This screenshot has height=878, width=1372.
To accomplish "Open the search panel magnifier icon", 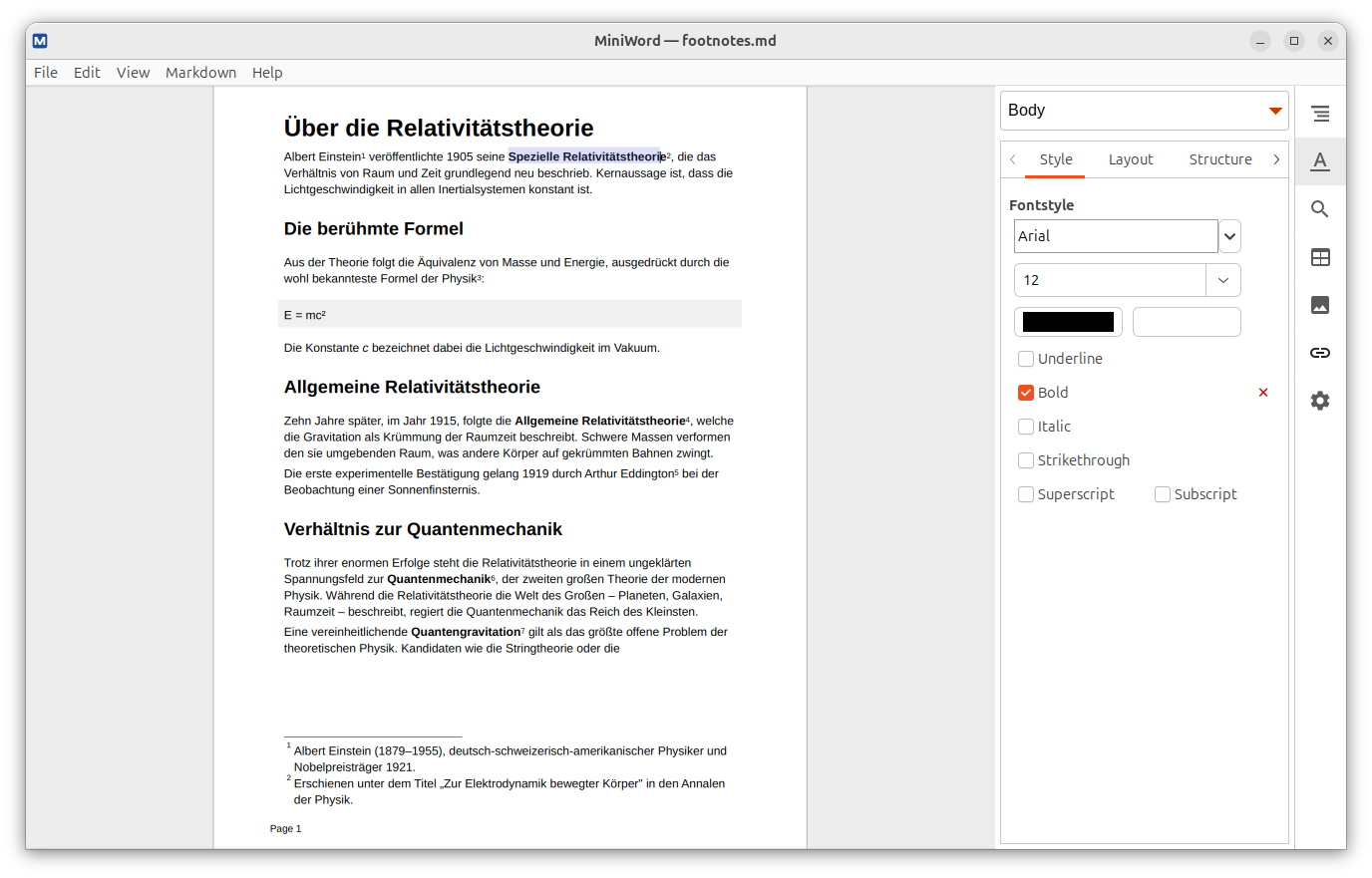I will pyautogui.click(x=1320, y=209).
